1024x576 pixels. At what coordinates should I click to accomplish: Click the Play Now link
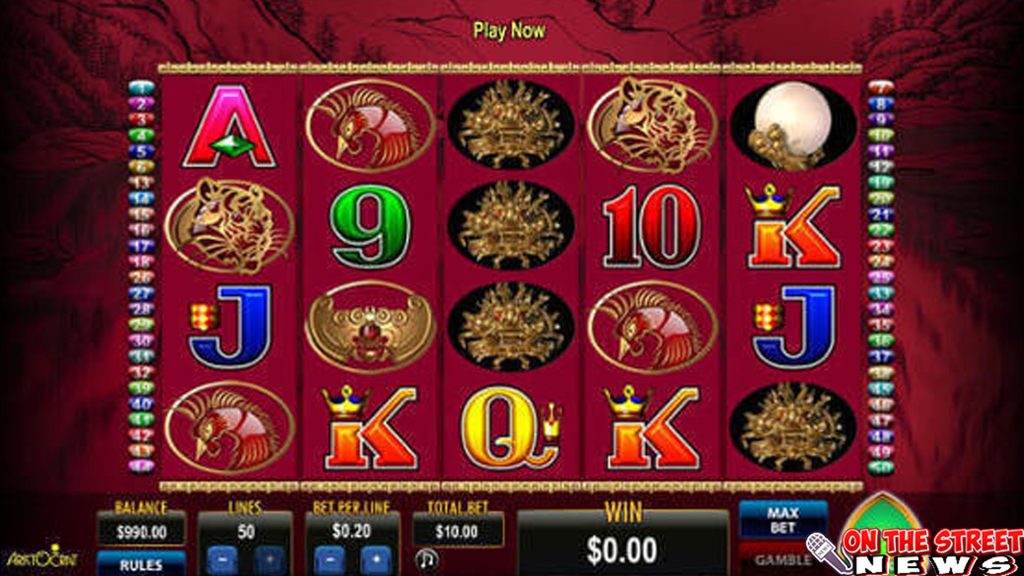[x=509, y=30]
